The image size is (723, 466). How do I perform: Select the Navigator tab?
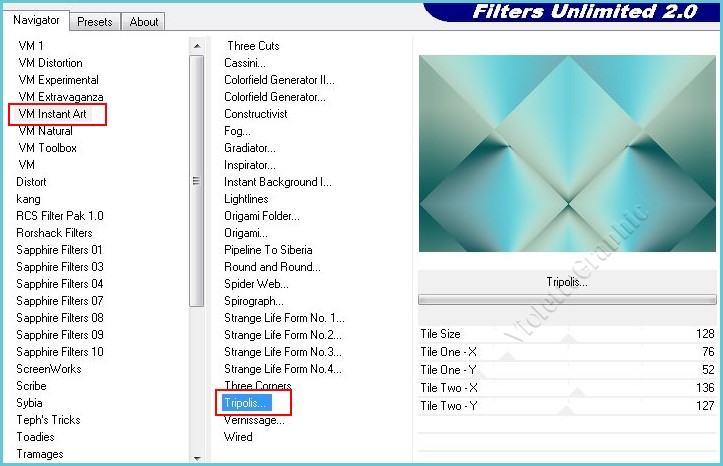(37, 20)
